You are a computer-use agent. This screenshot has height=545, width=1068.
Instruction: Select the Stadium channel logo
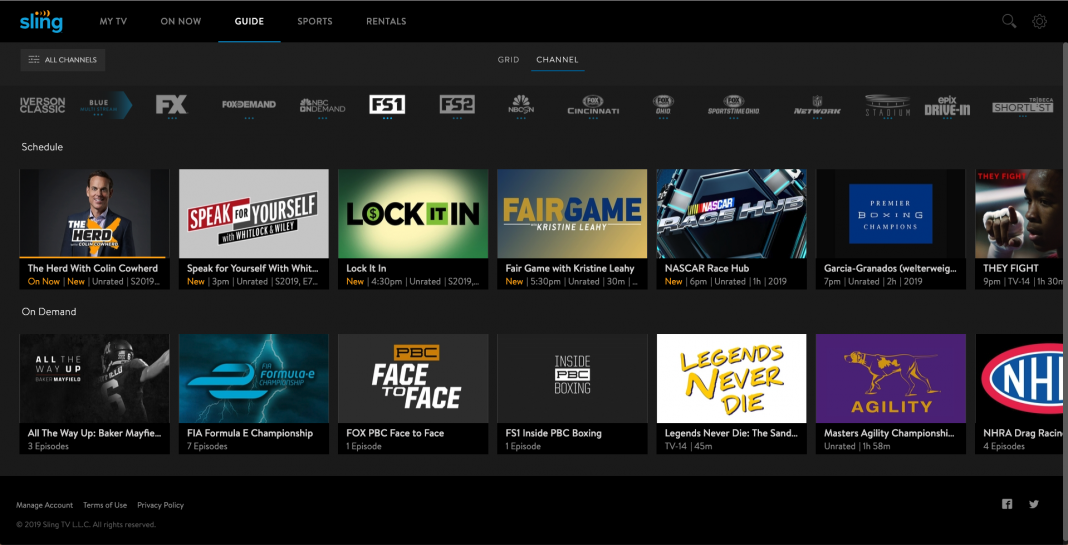[x=888, y=105]
